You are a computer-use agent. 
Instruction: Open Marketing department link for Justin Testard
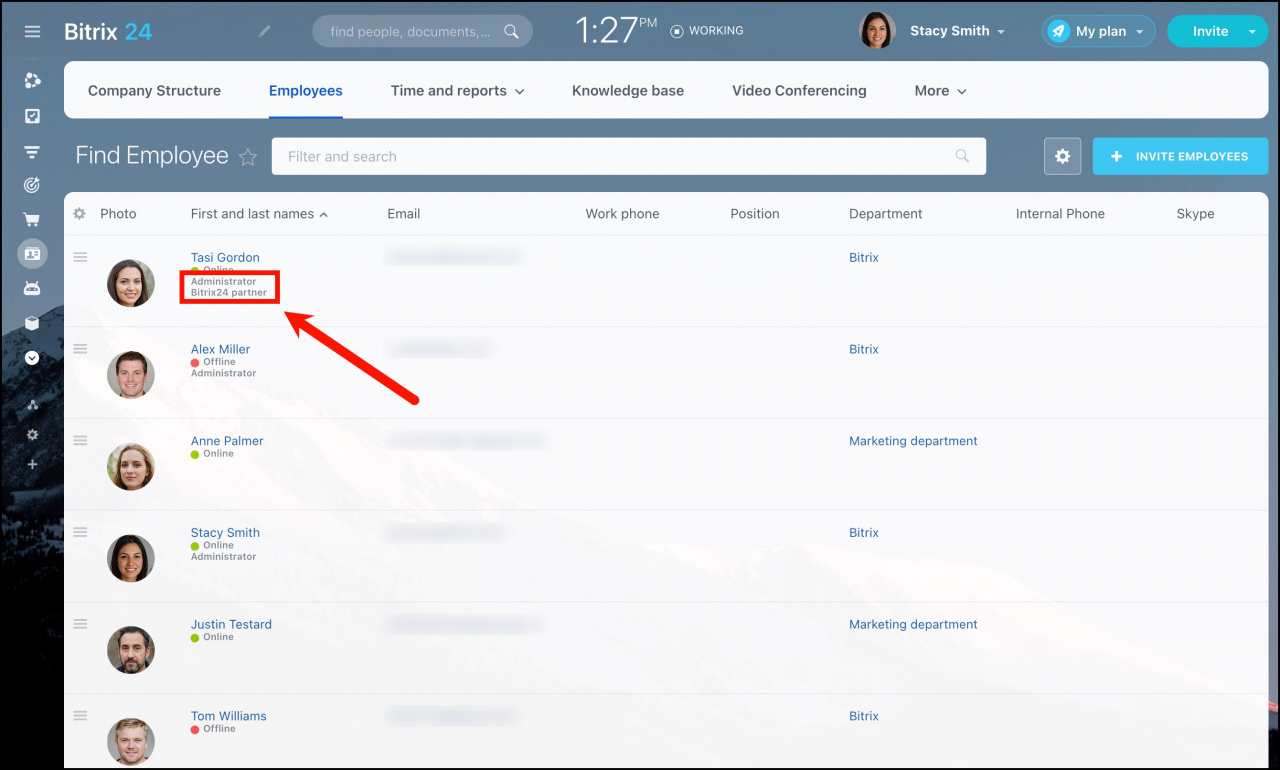click(913, 624)
